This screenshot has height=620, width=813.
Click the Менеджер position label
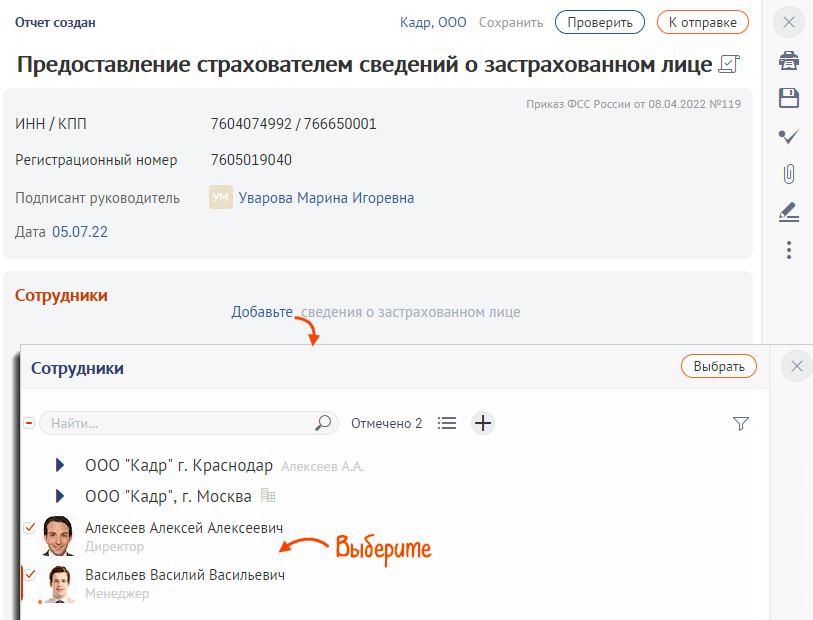[117, 594]
